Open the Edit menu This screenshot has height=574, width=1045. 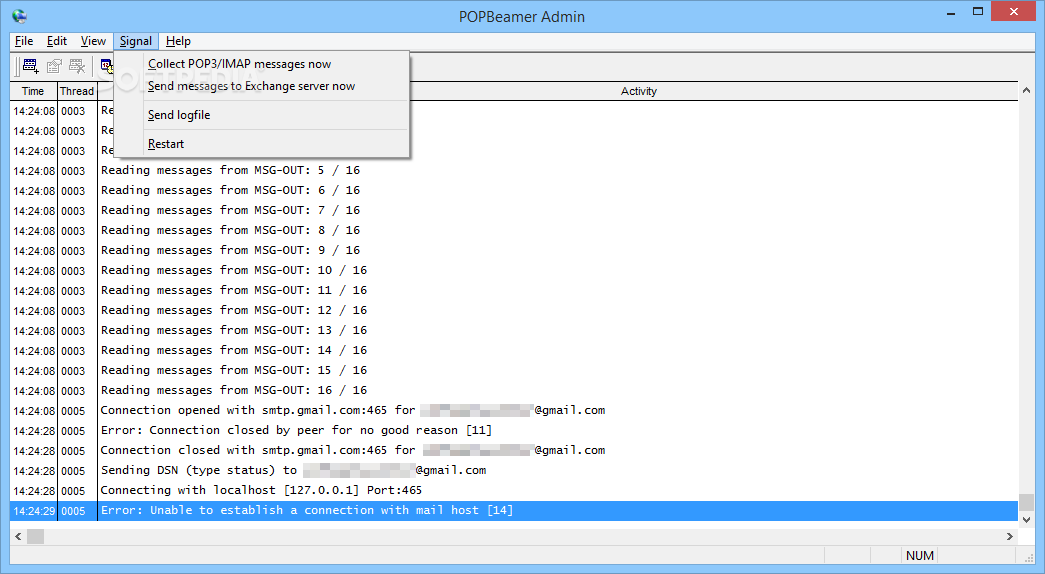click(57, 41)
